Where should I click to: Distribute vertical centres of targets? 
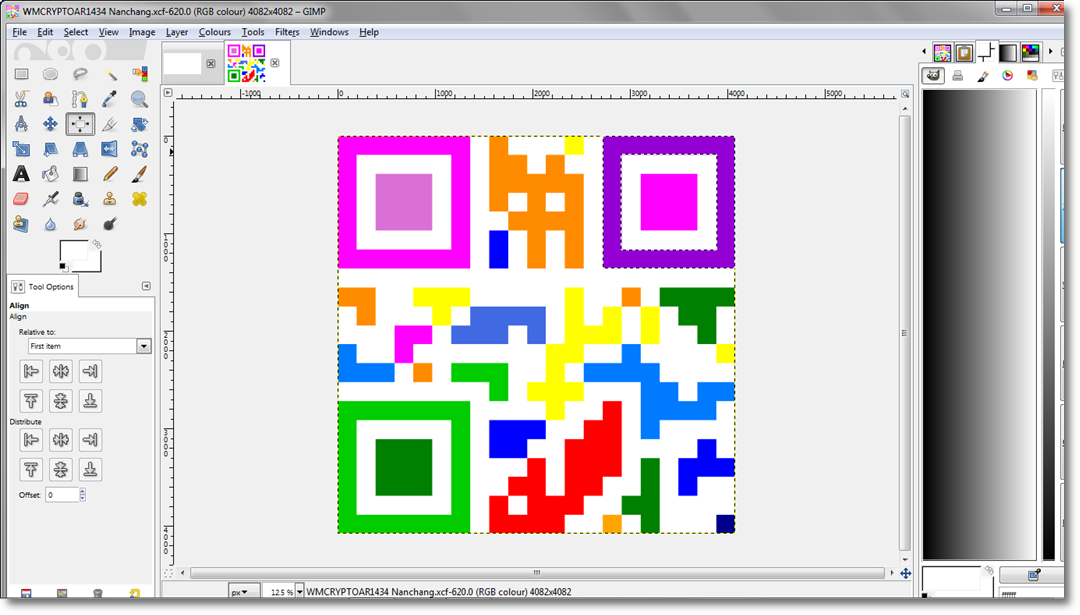[x=61, y=470]
